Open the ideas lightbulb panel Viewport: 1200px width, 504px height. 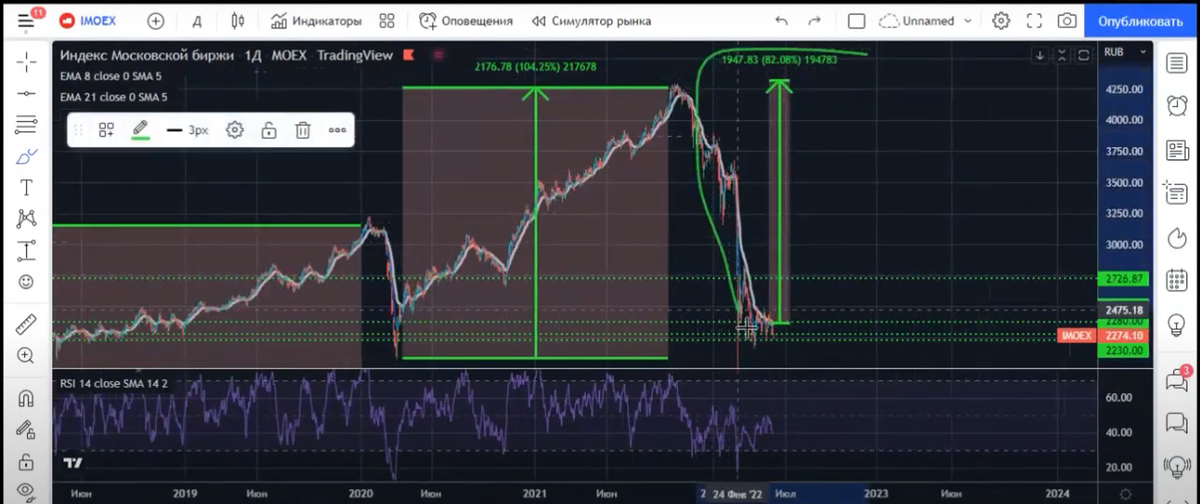(x=1177, y=326)
